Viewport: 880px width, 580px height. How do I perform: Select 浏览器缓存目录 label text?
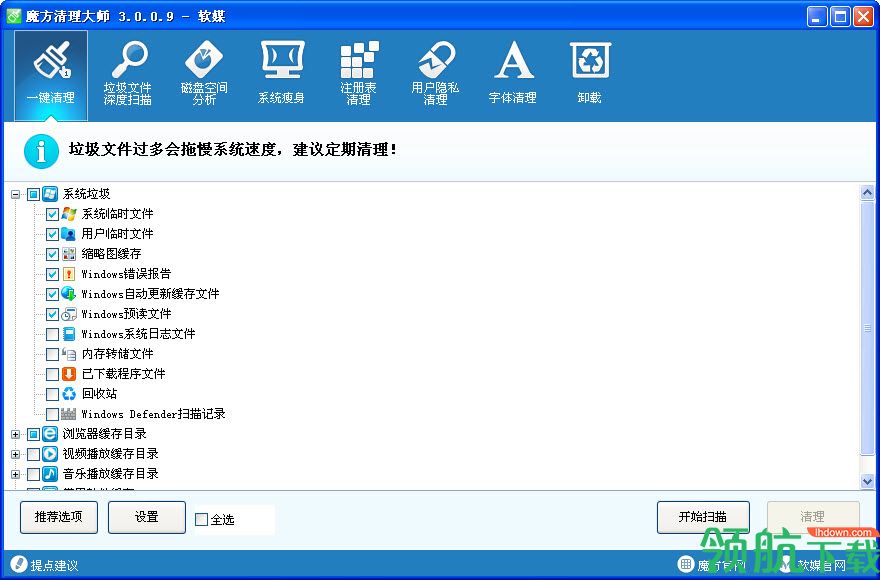(x=105, y=433)
